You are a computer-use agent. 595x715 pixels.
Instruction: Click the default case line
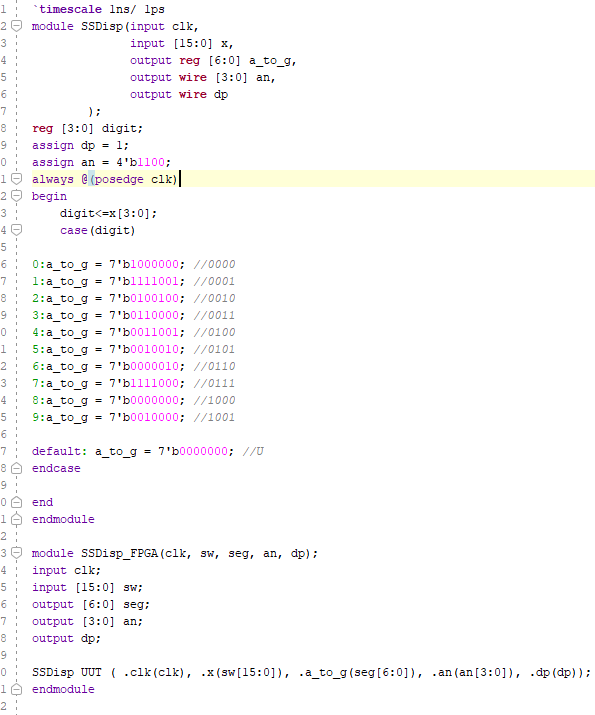pos(148,451)
